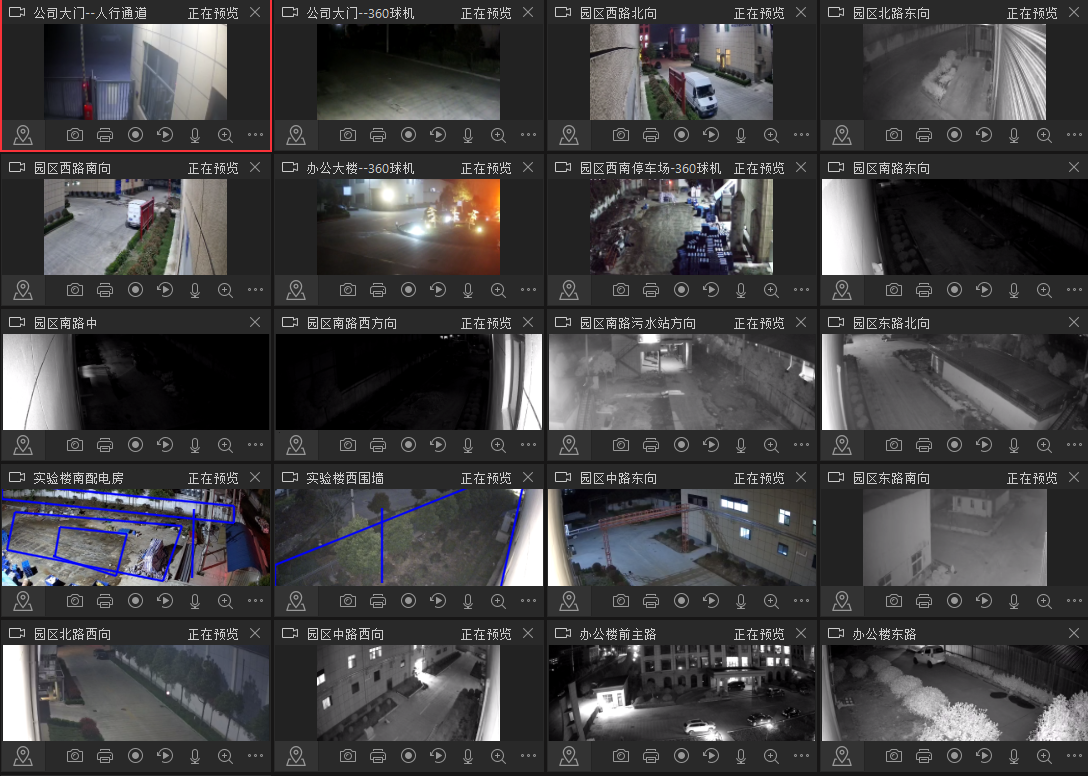Screen dimensions: 1088x776
Task: Open more options for 公司大门--人行通道
Action: [255, 135]
